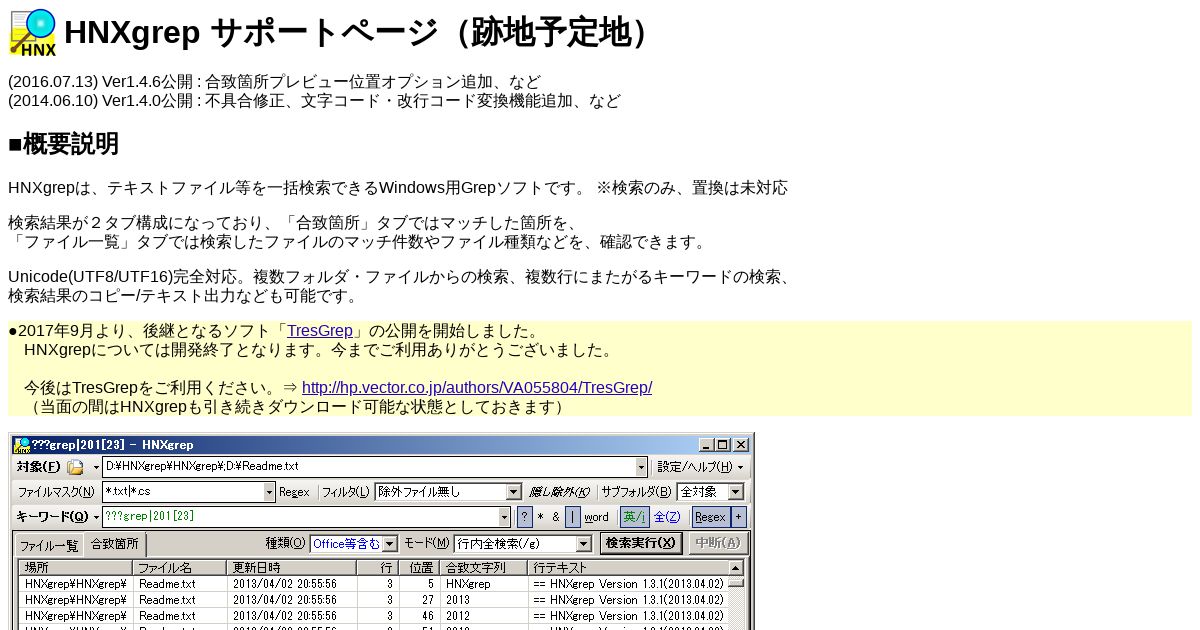Sort by the 合致文字列 column header
Image resolution: width=1200 pixels, height=630 pixels.
483,568
